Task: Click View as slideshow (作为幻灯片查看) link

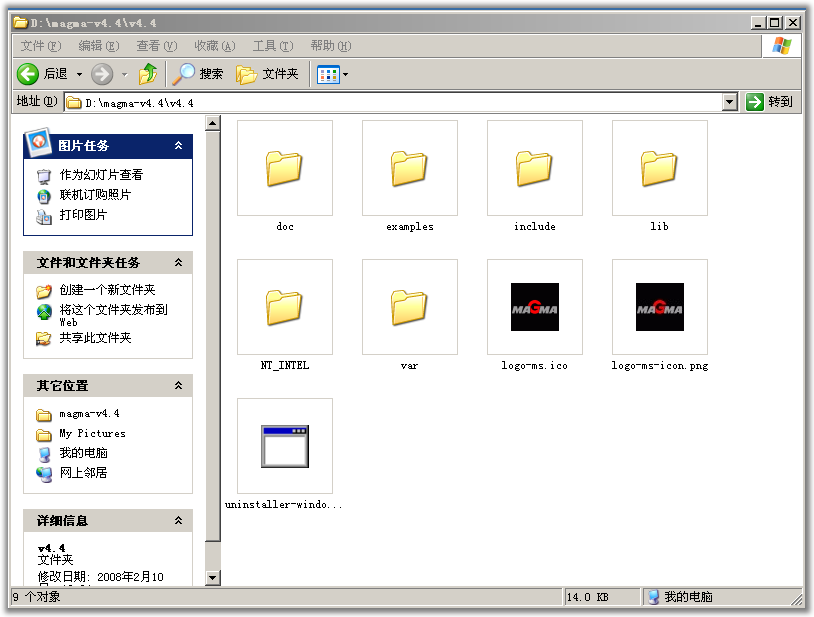Action: [101, 175]
